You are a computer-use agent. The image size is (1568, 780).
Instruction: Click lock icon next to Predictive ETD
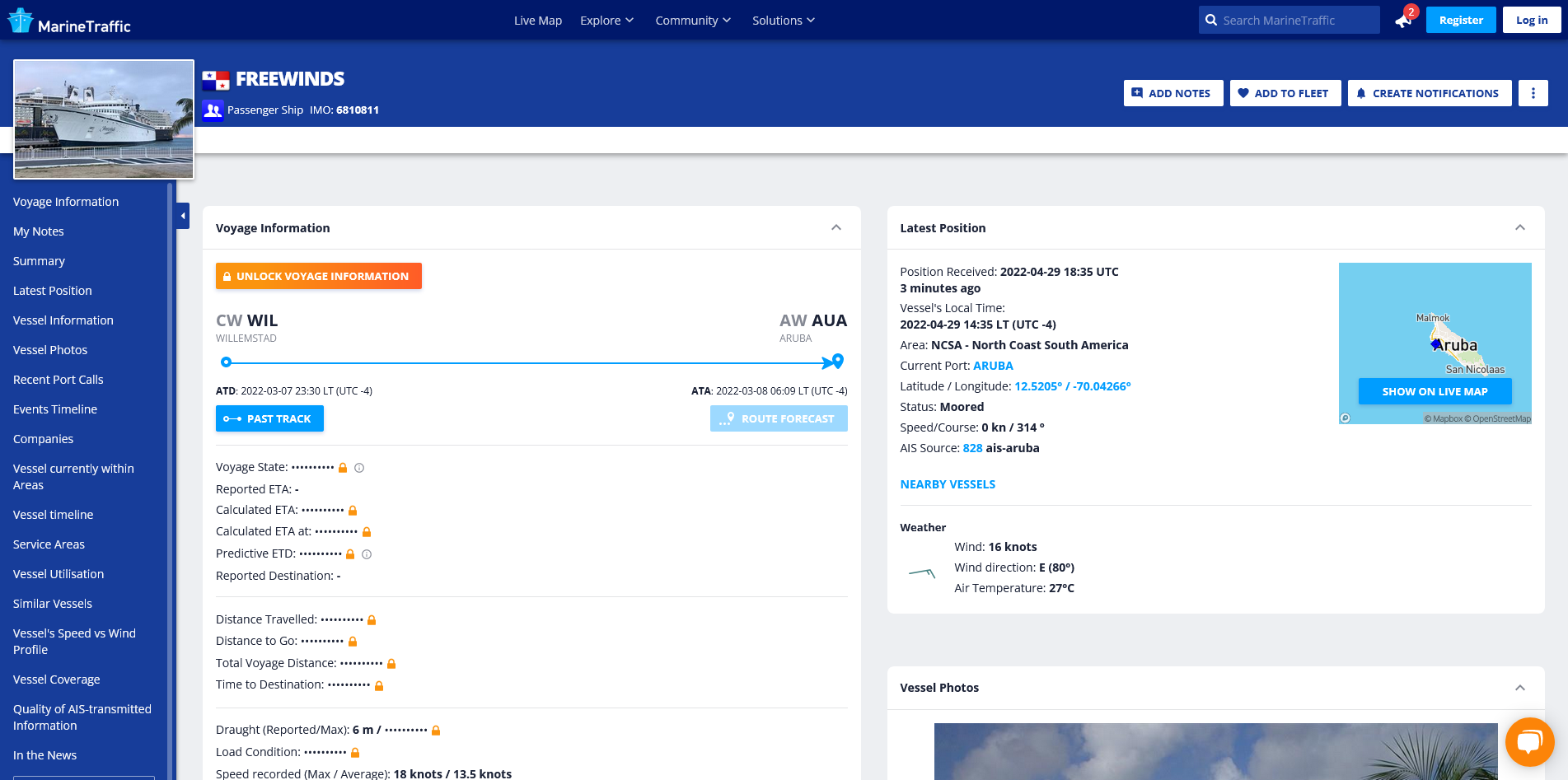coord(350,554)
